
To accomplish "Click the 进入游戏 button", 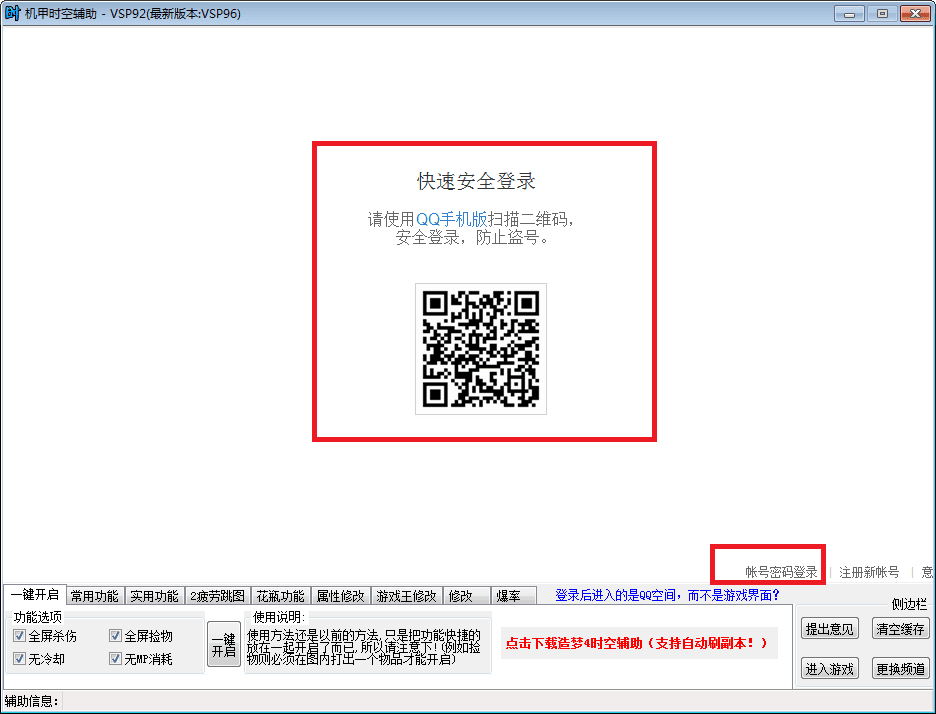I will tap(830, 669).
